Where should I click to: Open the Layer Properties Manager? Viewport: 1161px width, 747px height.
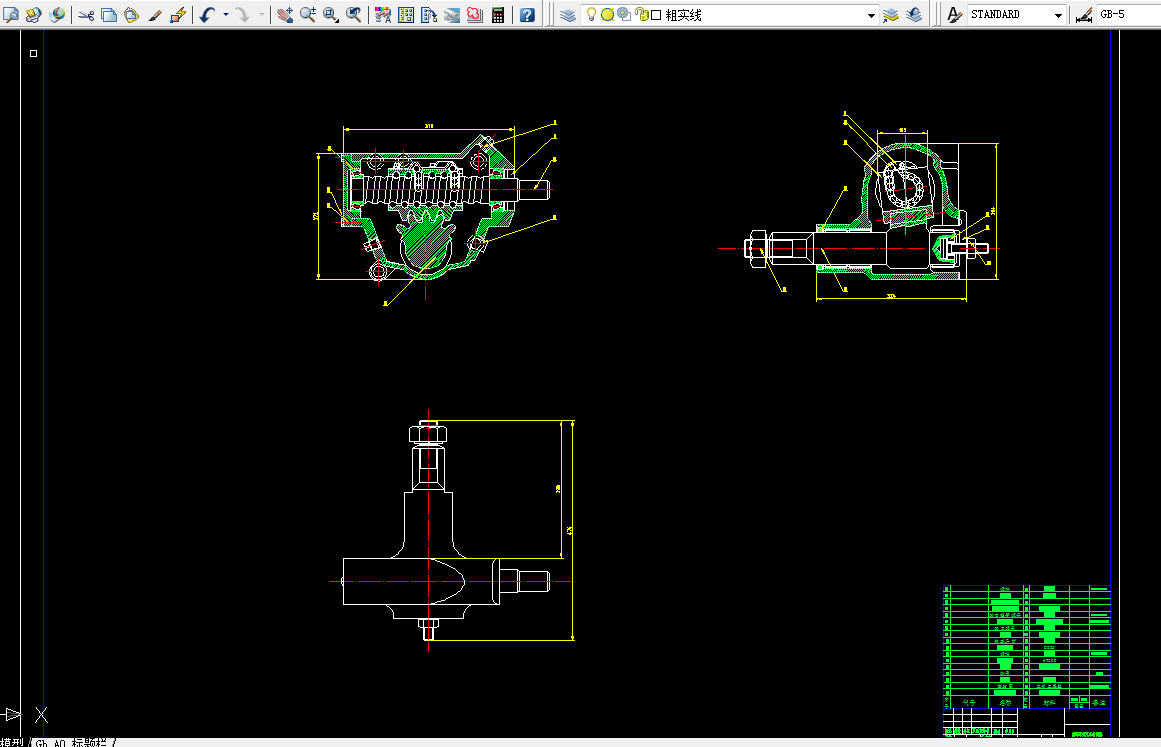point(568,15)
